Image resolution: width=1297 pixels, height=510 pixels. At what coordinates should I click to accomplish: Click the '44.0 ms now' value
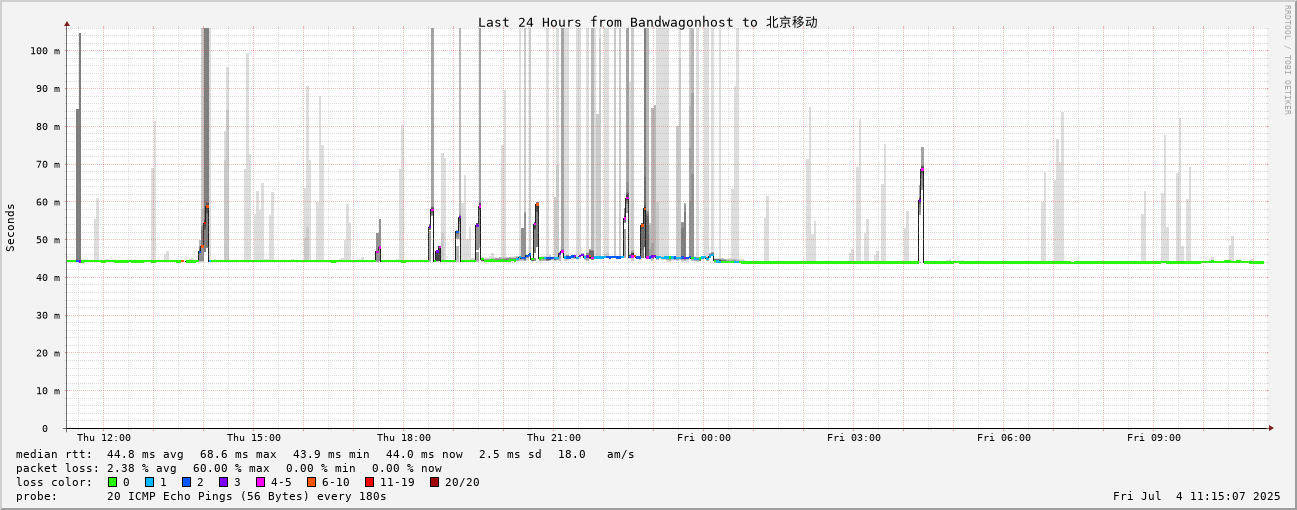tap(424, 454)
